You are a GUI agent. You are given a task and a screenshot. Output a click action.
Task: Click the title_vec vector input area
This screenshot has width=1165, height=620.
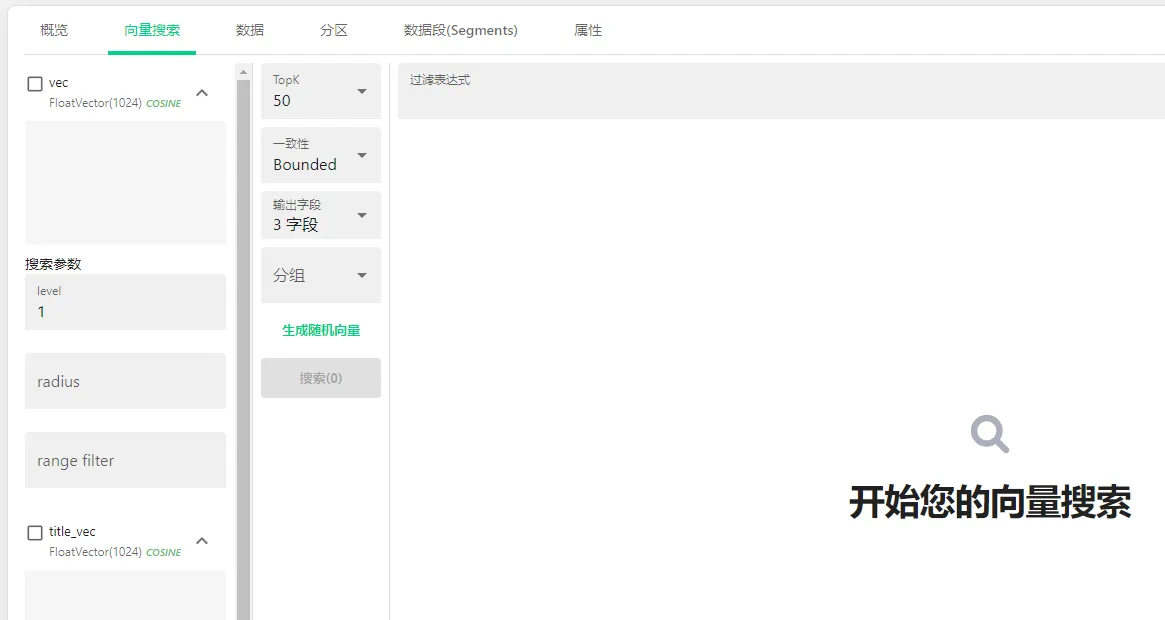coord(126,595)
